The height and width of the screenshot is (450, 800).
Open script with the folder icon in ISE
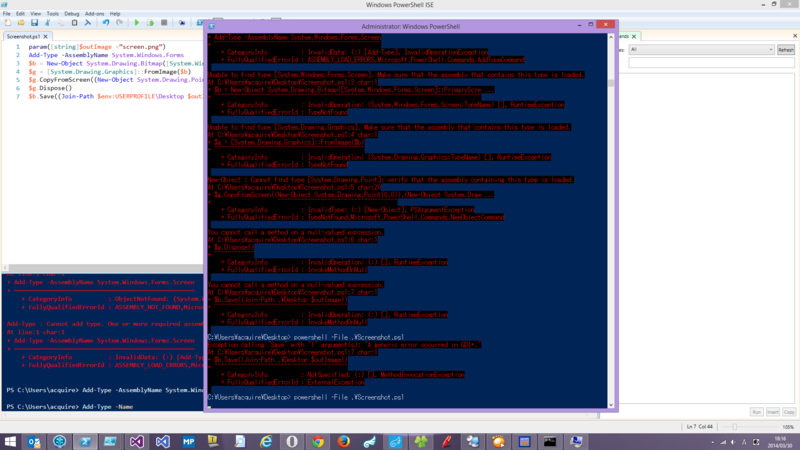click(21, 22)
